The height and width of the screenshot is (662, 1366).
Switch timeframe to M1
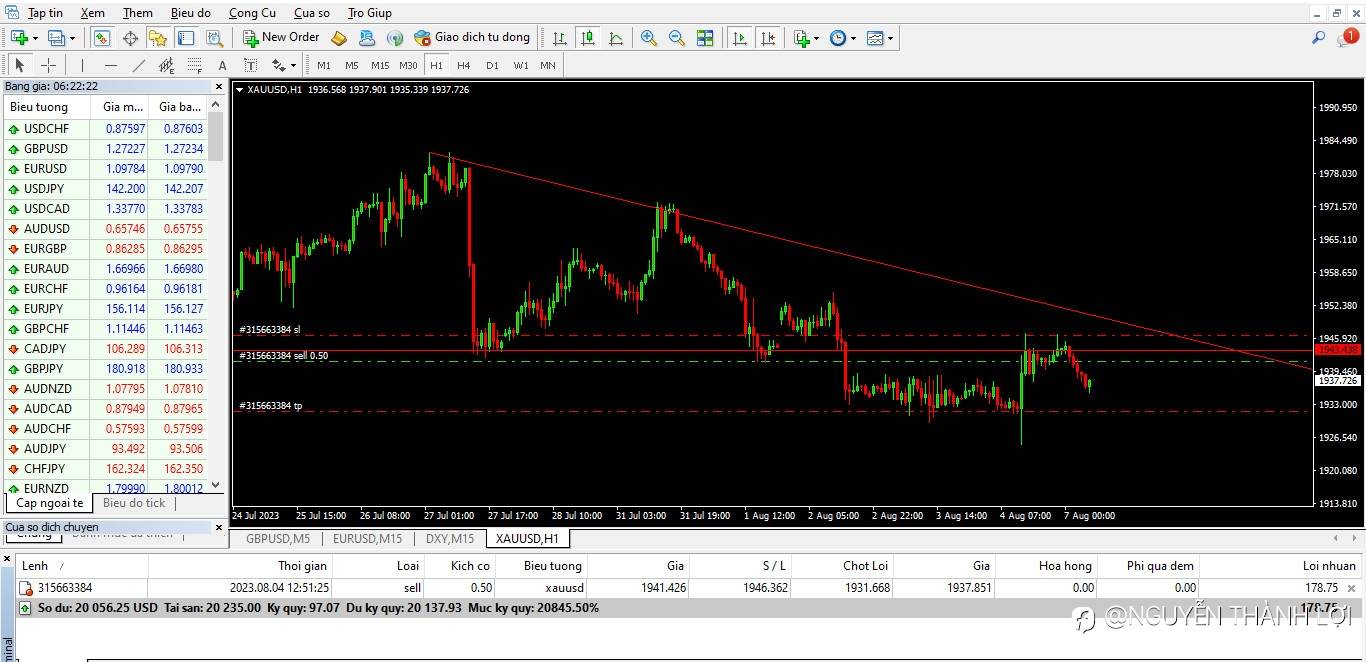click(324, 65)
